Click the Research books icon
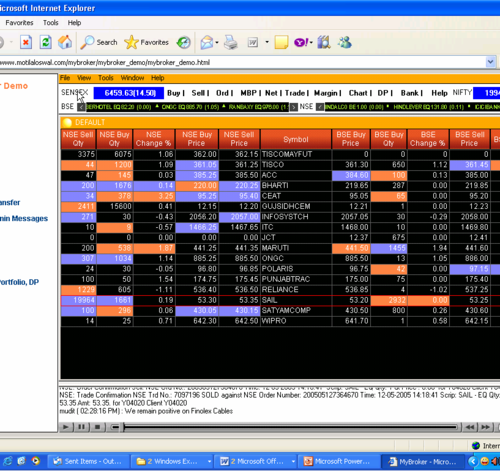500x471 pixels. 324,43
